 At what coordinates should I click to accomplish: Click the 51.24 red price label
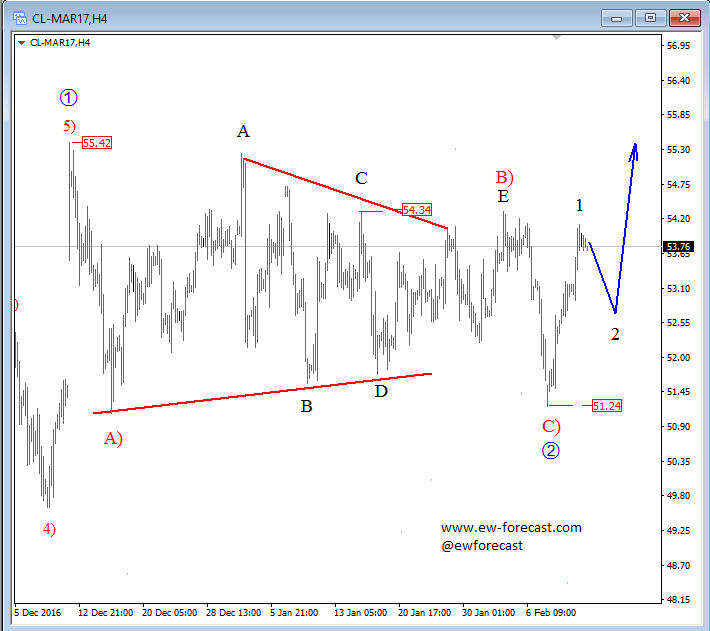click(606, 405)
